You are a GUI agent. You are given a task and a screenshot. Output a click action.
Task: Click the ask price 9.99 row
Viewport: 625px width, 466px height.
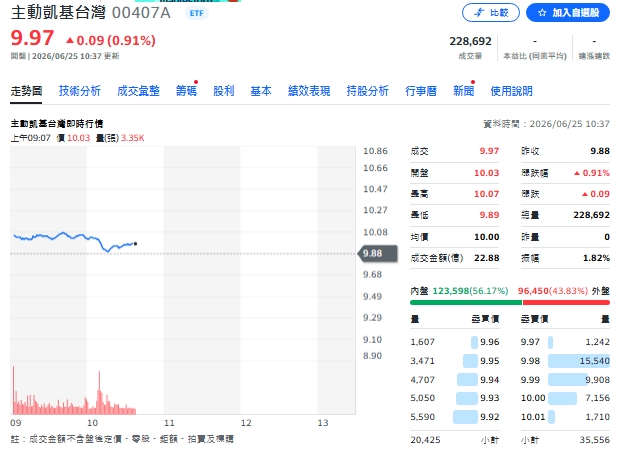tap(565, 379)
